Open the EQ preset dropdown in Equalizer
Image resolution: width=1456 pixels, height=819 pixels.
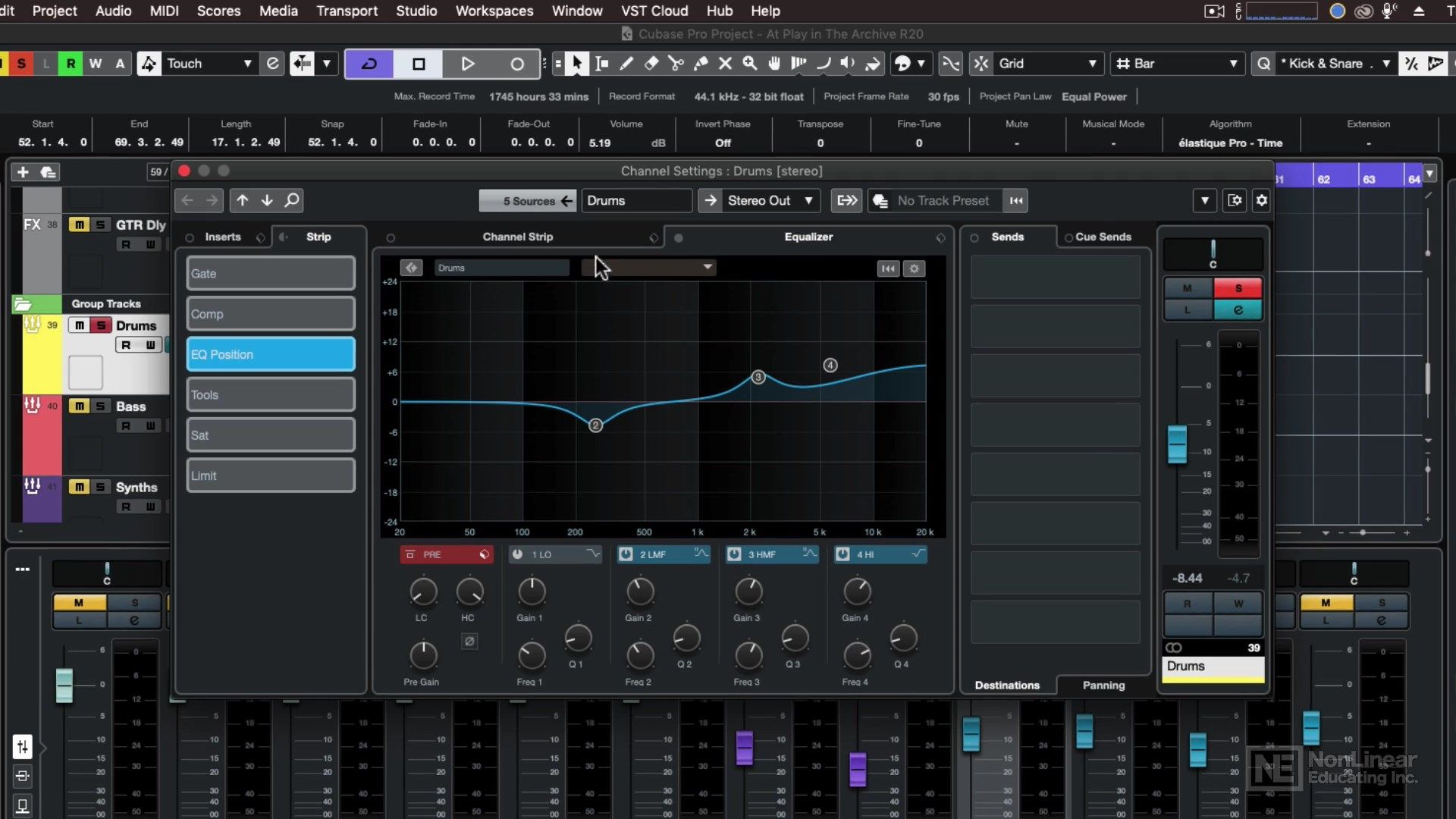pyautogui.click(x=648, y=267)
